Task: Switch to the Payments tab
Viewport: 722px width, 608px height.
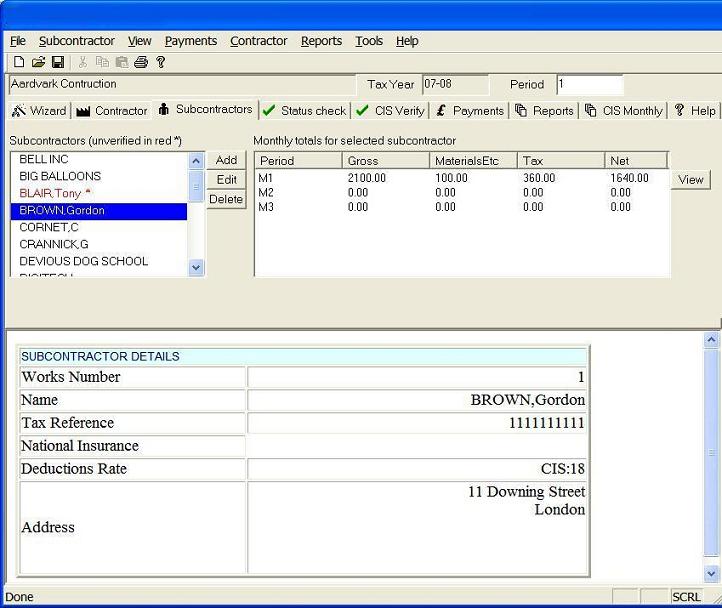Action: click(x=470, y=111)
